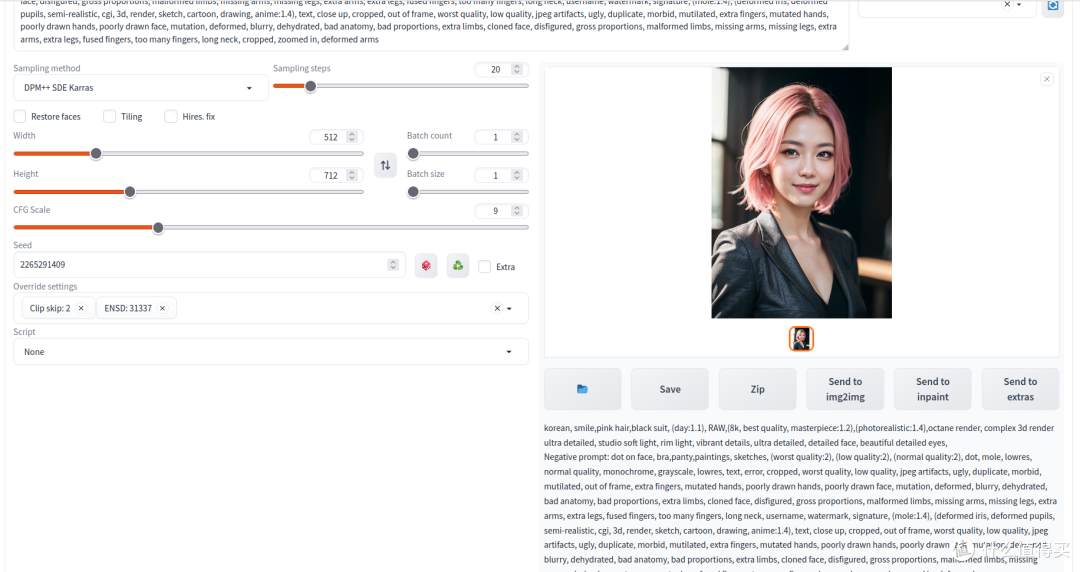Open the Script dropdown set to None

coord(271,351)
